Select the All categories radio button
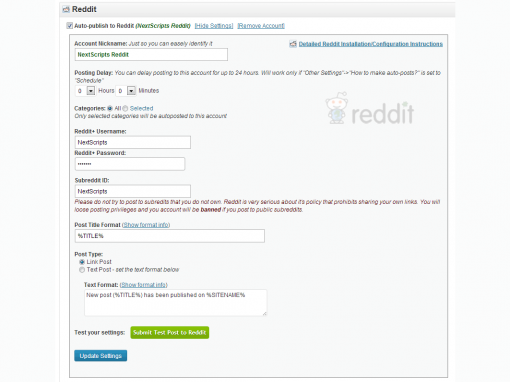This screenshot has width=510, height=382. tap(110, 108)
